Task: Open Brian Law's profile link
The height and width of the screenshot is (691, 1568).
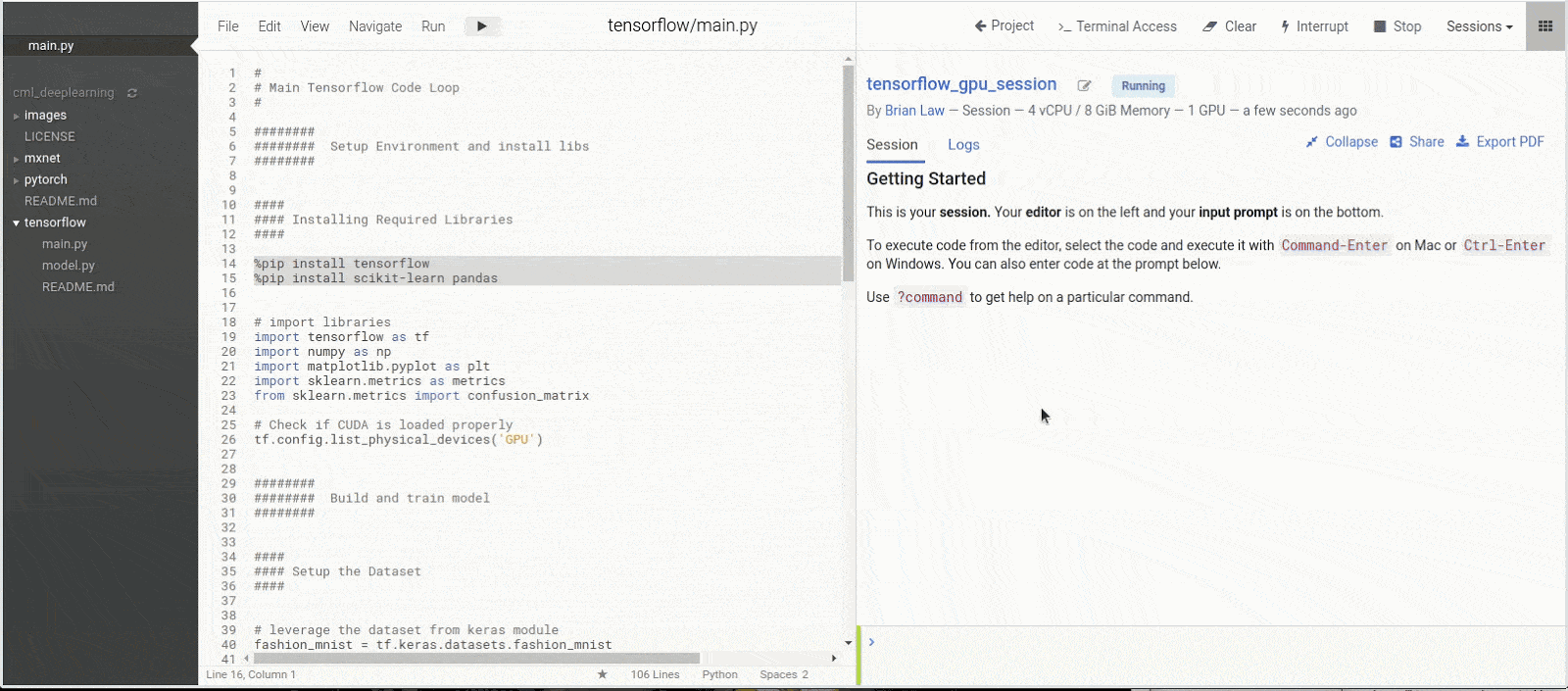Action: click(914, 111)
